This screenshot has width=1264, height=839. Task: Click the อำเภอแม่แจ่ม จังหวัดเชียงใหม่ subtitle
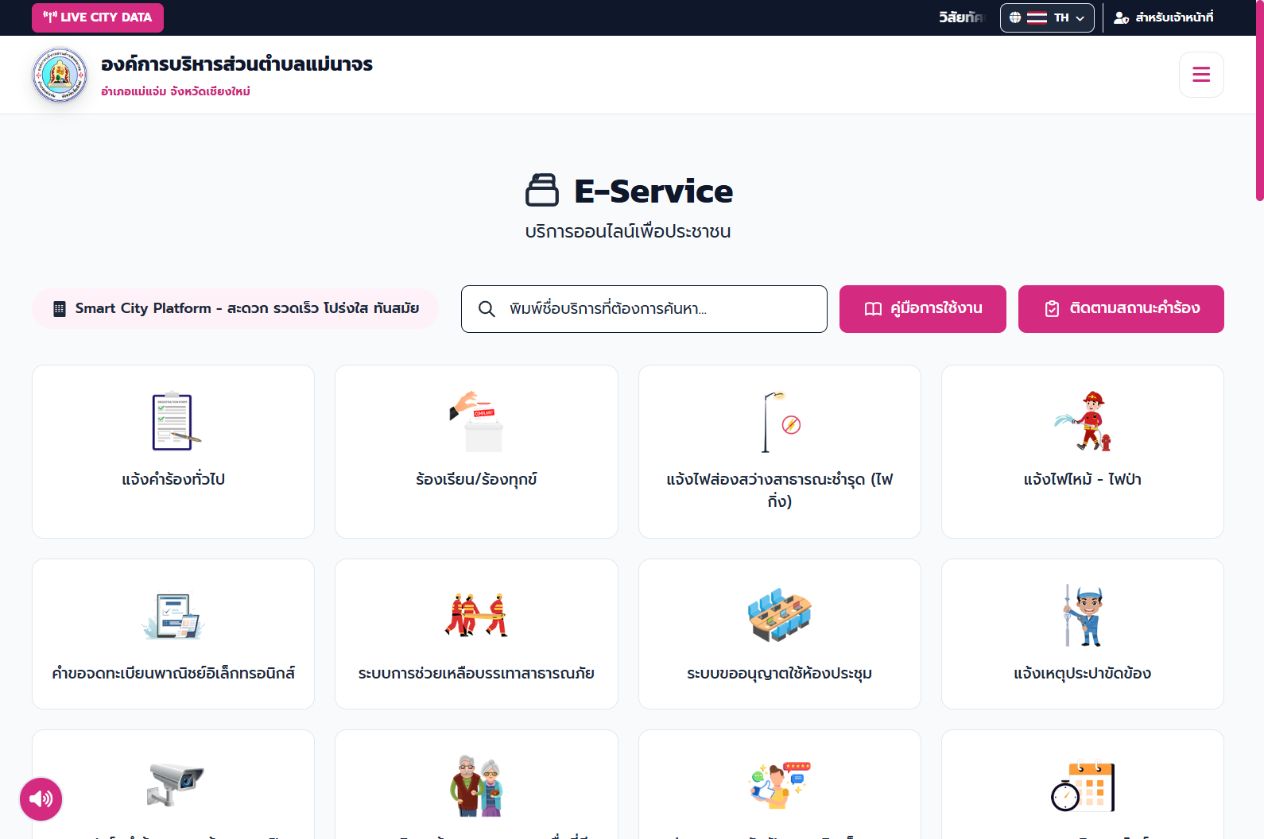tap(175, 91)
